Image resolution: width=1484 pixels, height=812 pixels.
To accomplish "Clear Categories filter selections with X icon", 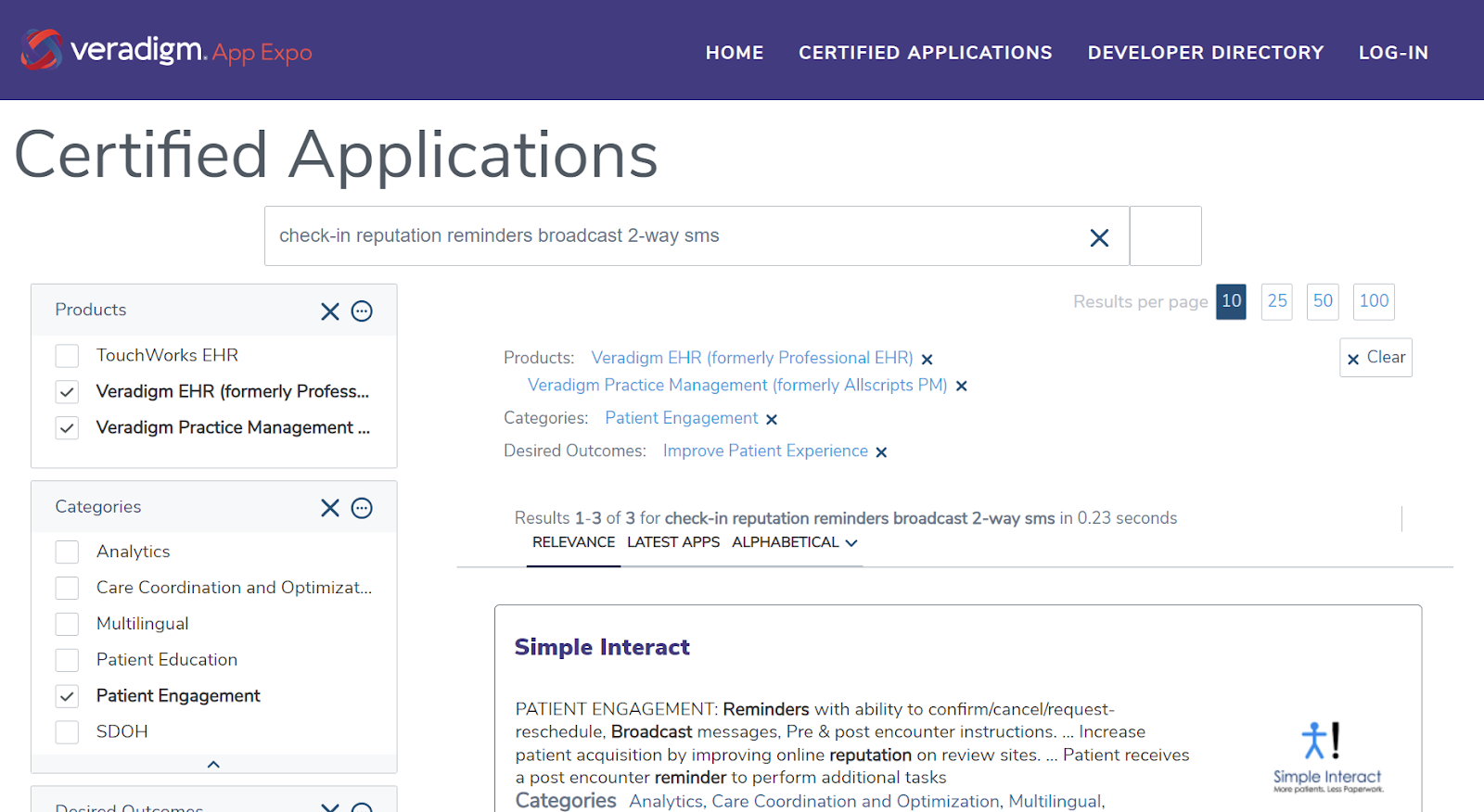I will tap(330, 508).
